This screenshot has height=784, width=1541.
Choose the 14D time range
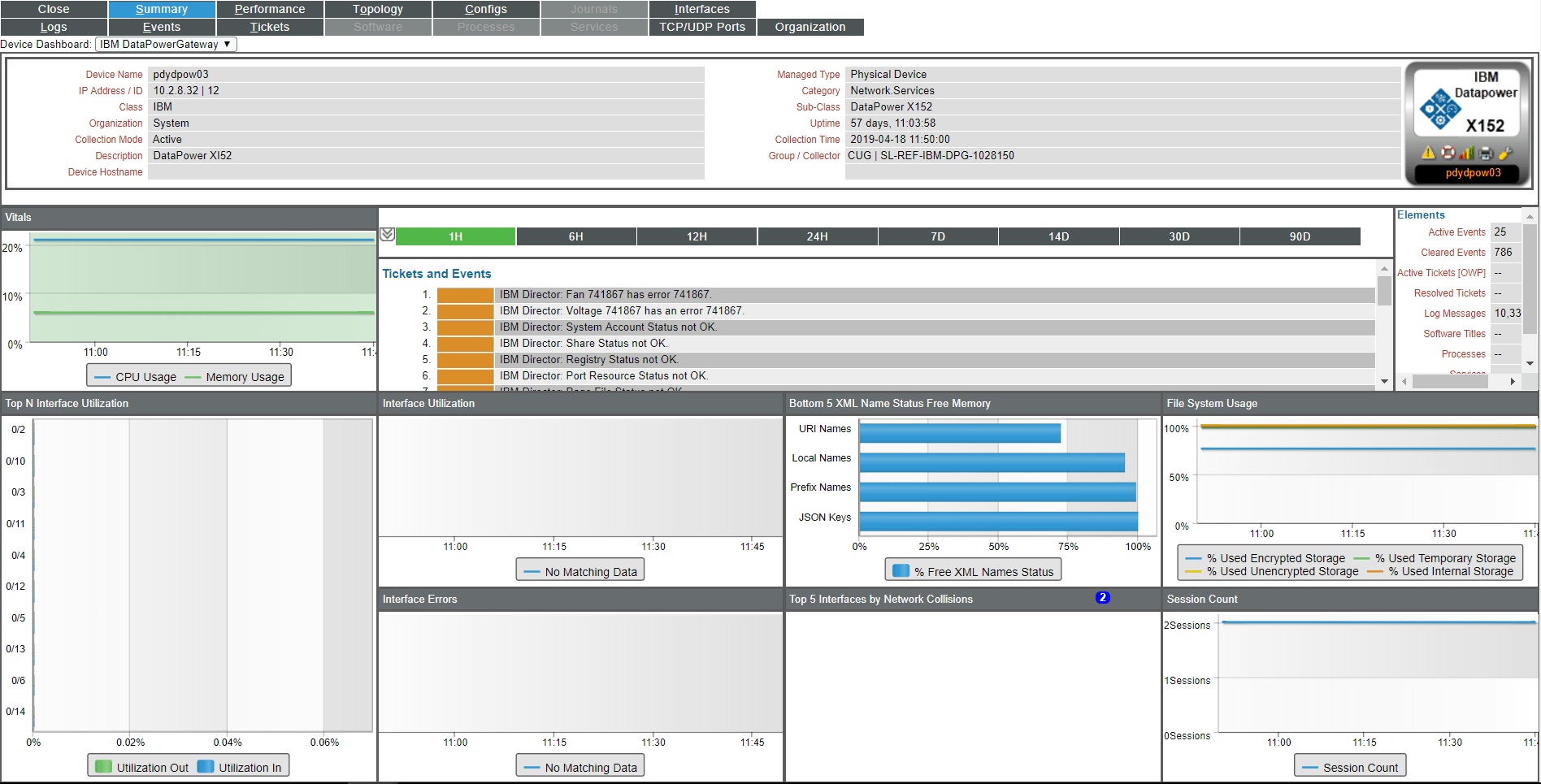(x=1058, y=236)
